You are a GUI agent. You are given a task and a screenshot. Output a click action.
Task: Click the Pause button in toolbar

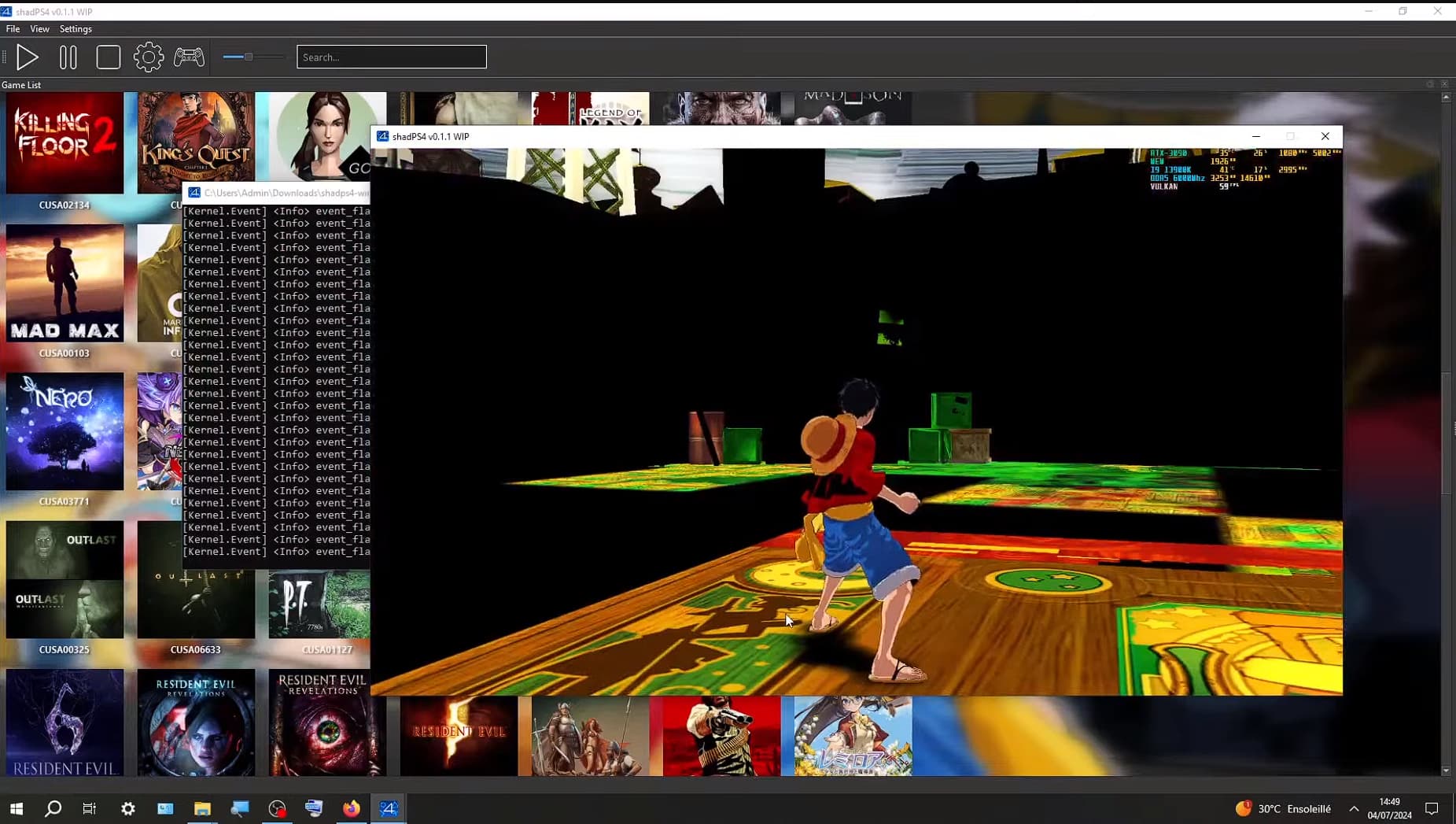click(x=68, y=57)
